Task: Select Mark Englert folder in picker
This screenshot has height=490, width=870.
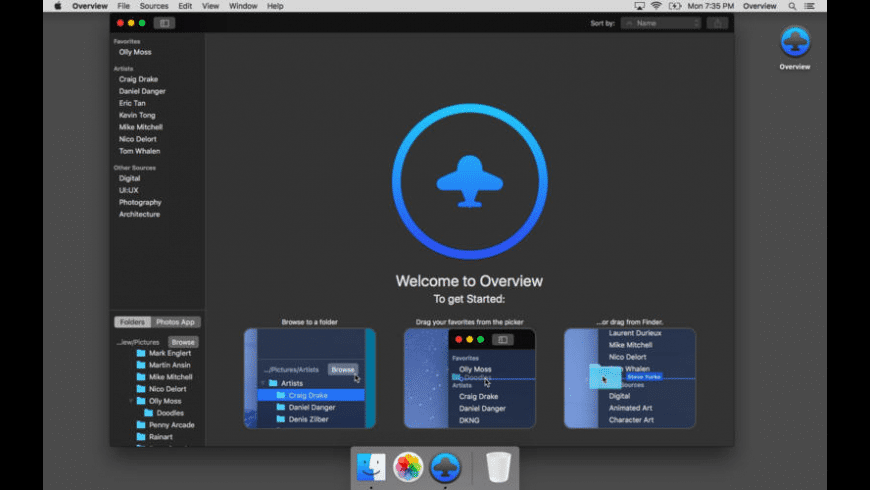Action: (x=164, y=353)
